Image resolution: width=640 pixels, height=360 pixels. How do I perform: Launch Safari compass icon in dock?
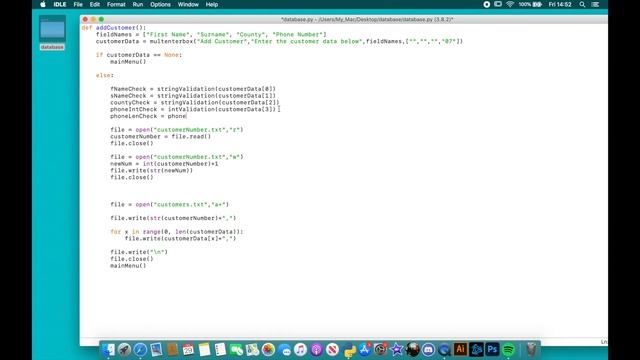[140, 349]
